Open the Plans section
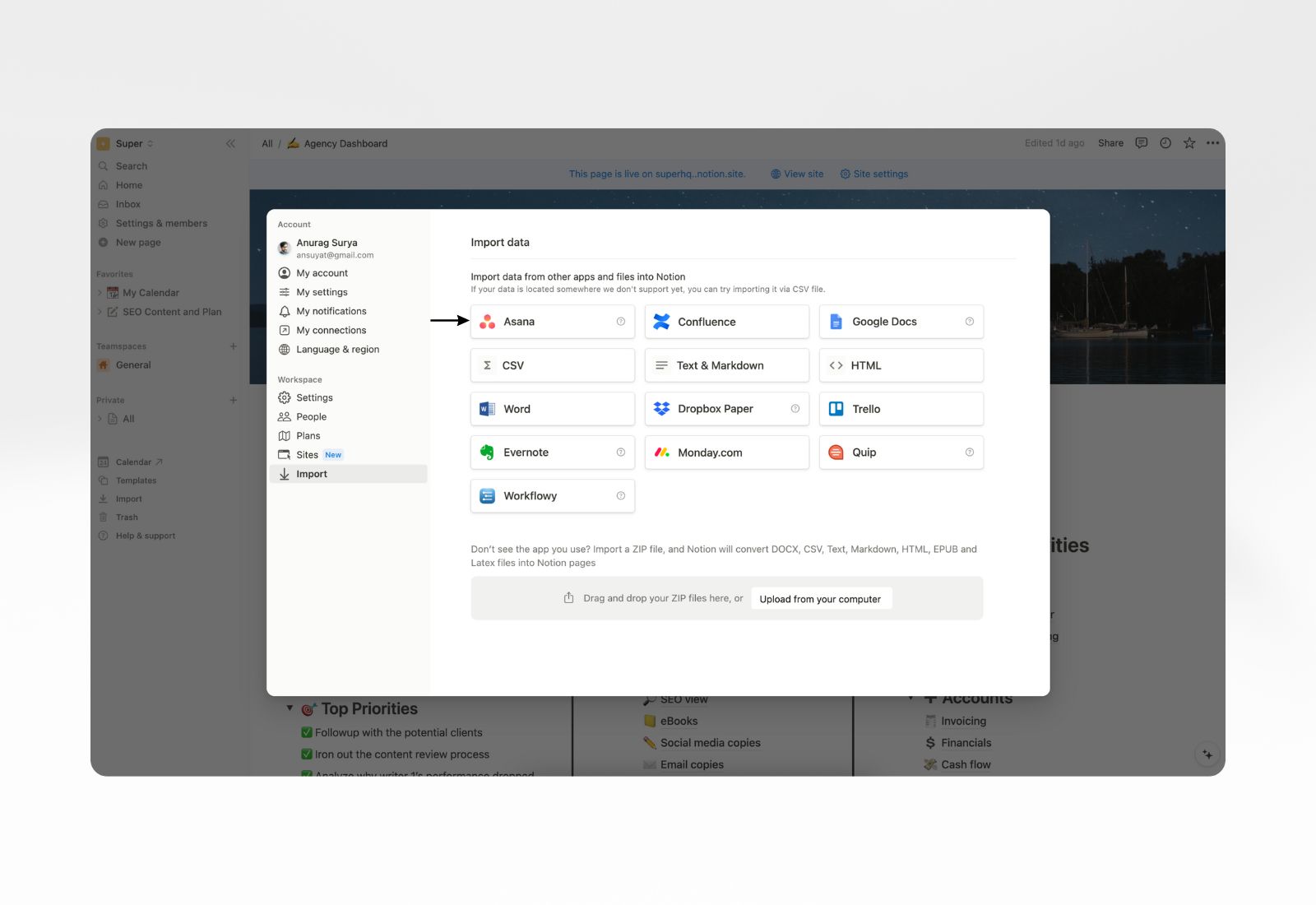This screenshot has width=1316, height=905. coord(349,436)
